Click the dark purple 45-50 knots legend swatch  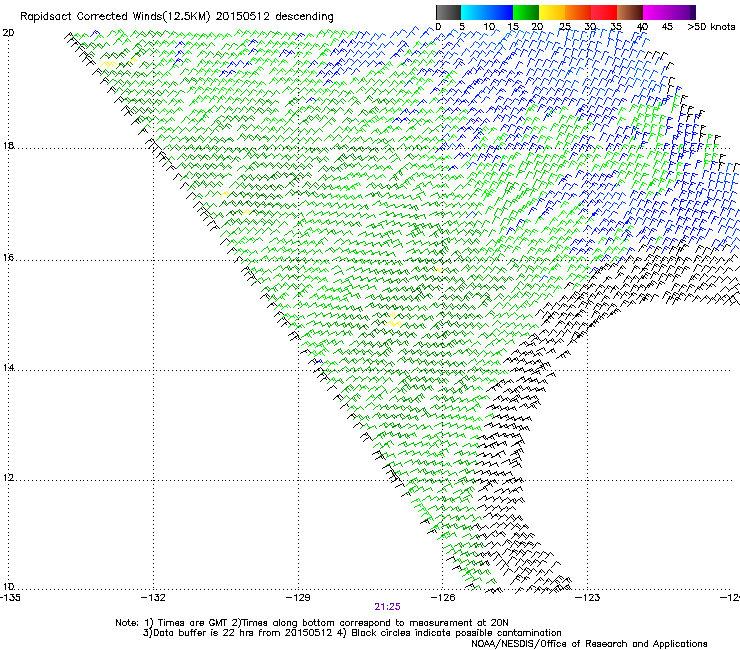coord(682,12)
